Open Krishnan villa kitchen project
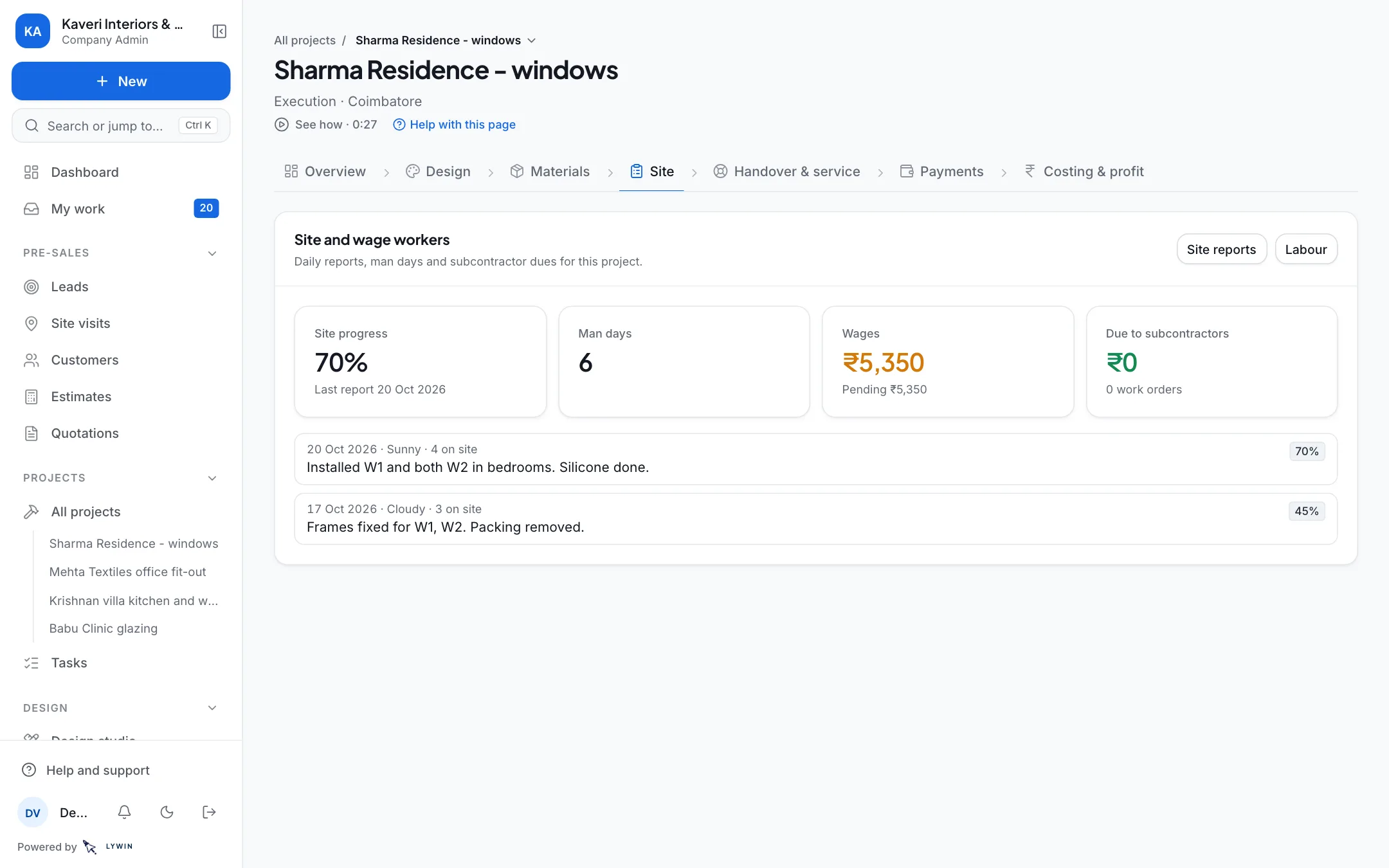 134,601
